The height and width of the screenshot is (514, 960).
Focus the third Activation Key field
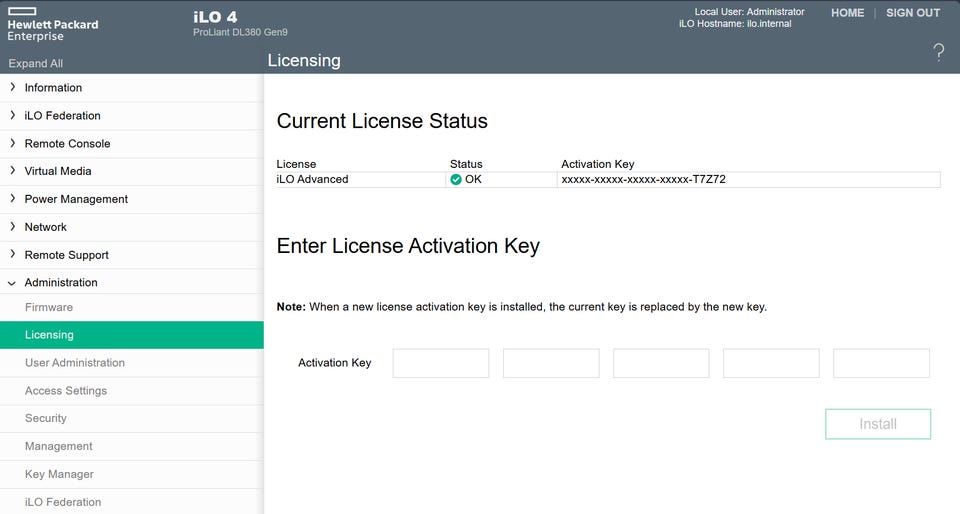661,363
